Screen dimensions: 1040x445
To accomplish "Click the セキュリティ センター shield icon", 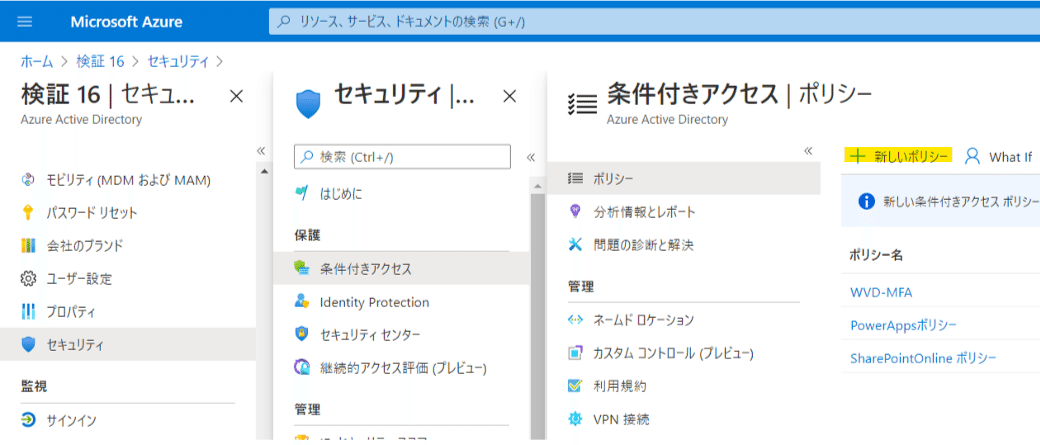I will (301, 334).
